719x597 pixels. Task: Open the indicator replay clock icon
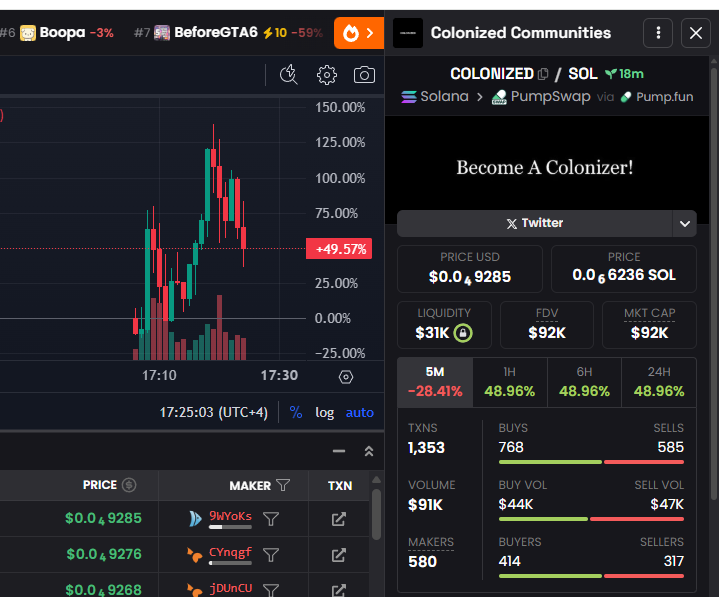click(289, 75)
